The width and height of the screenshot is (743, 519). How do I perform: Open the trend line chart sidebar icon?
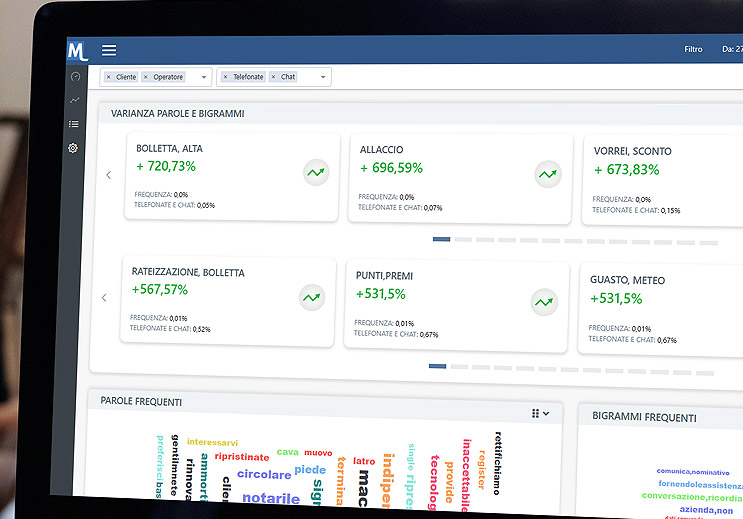(74, 100)
